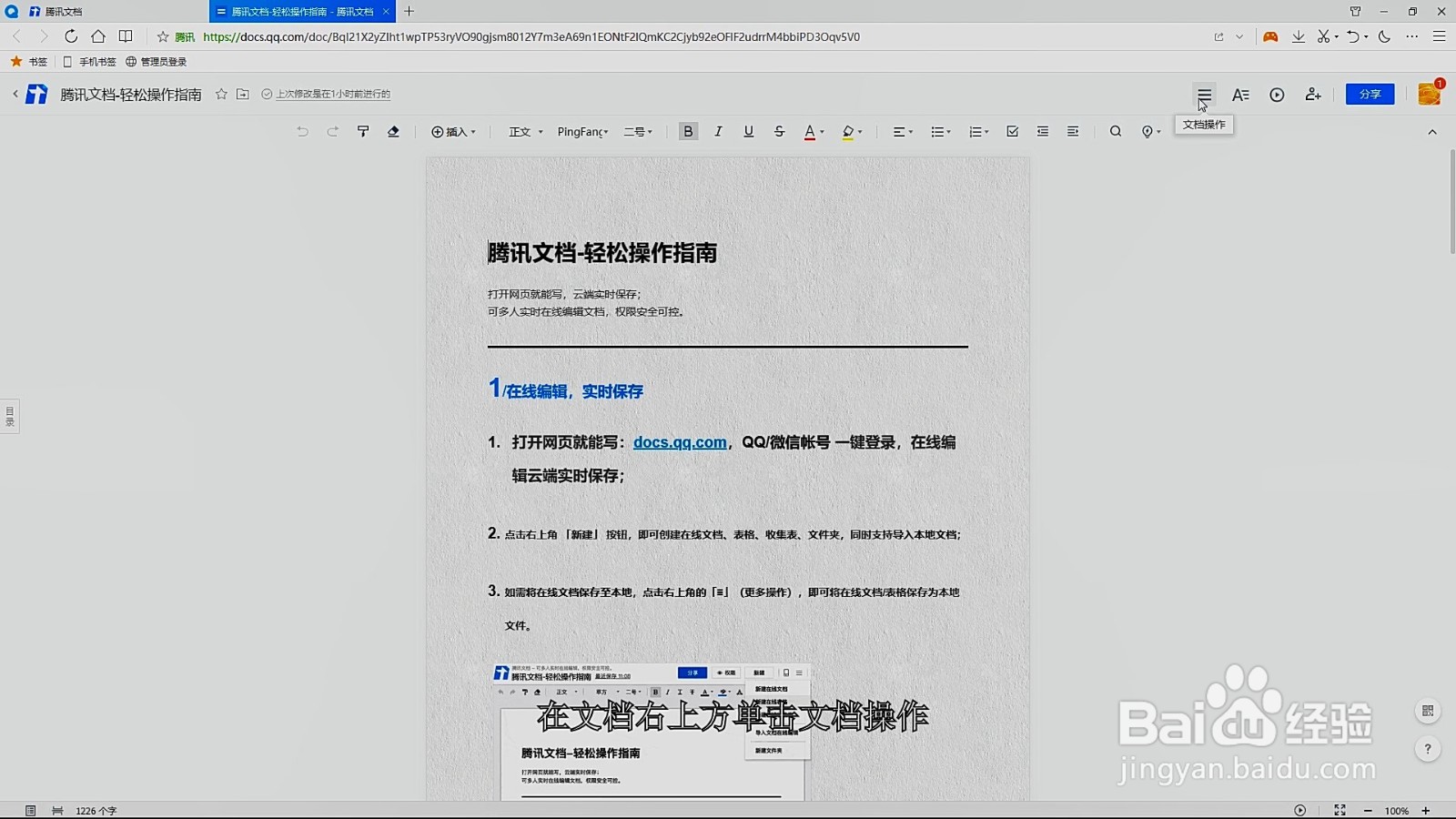Viewport: 1456px width, 819px height.
Task: Toggle strikethrough formatting
Action: (779, 132)
